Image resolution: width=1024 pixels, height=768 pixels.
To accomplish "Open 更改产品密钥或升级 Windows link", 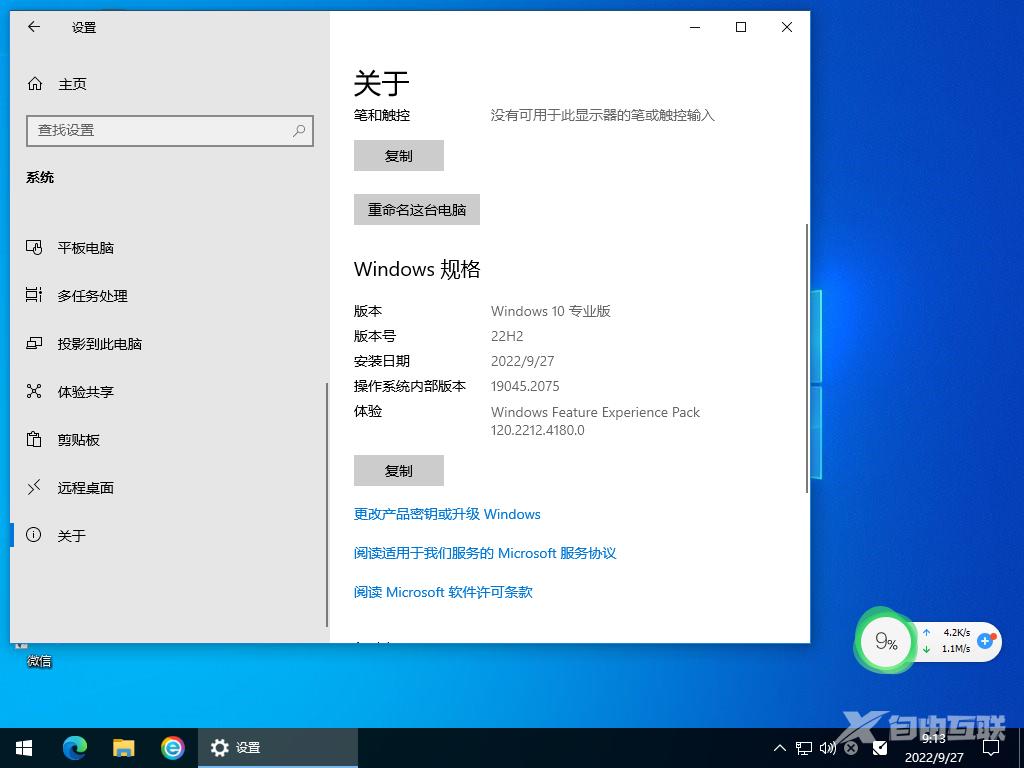I will click(446, 514).
